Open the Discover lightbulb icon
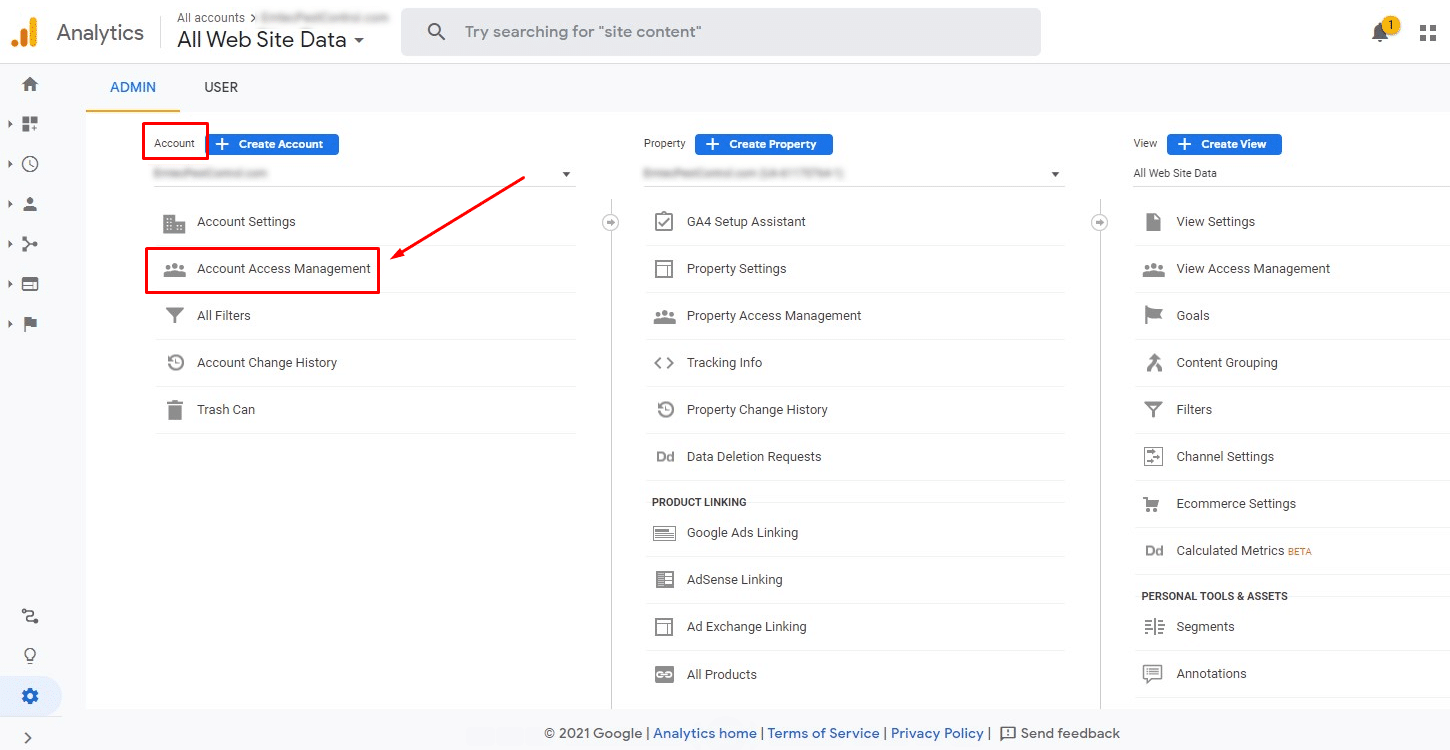1450x750 pixels. pos(30,656)
